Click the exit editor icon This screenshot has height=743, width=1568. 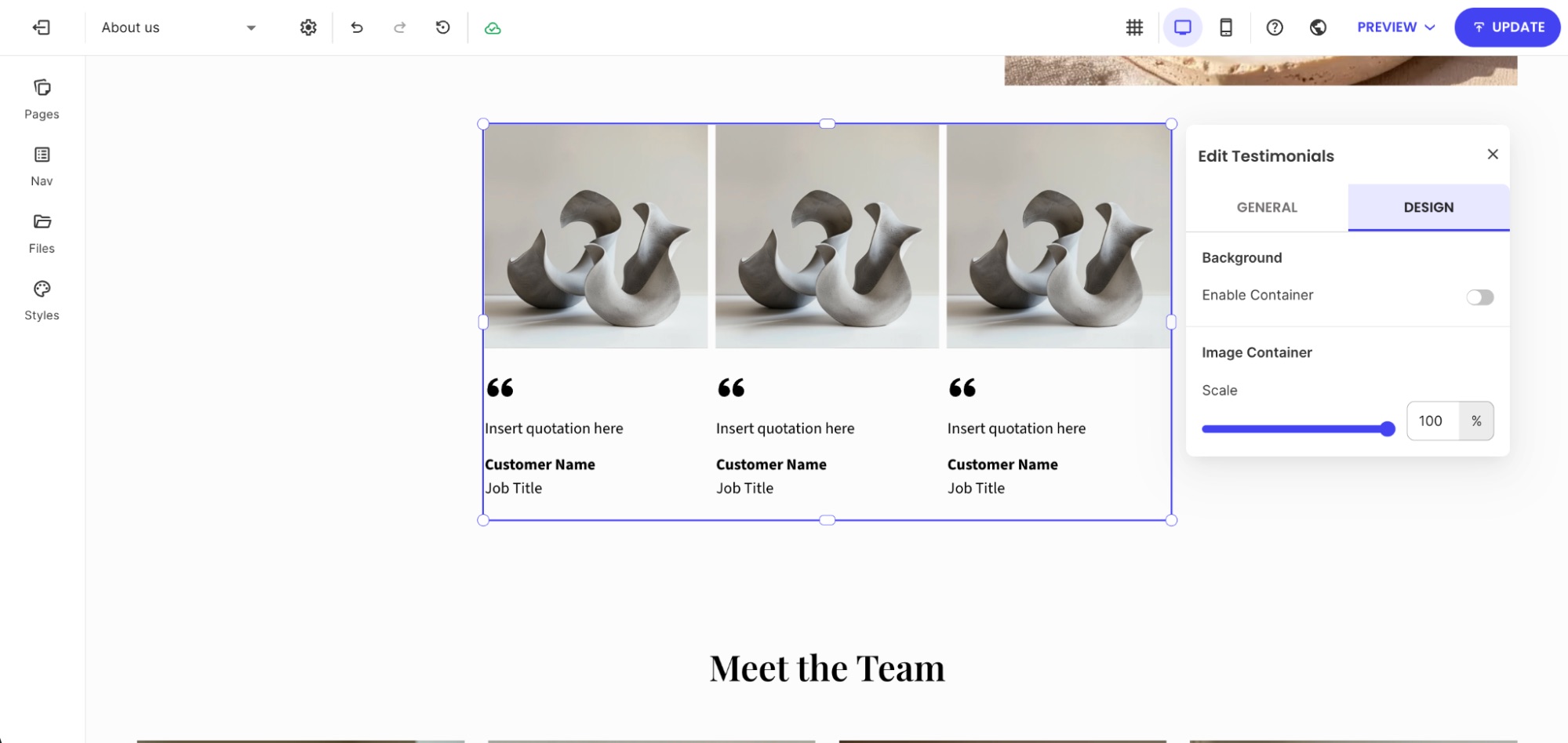coord(42,27)
